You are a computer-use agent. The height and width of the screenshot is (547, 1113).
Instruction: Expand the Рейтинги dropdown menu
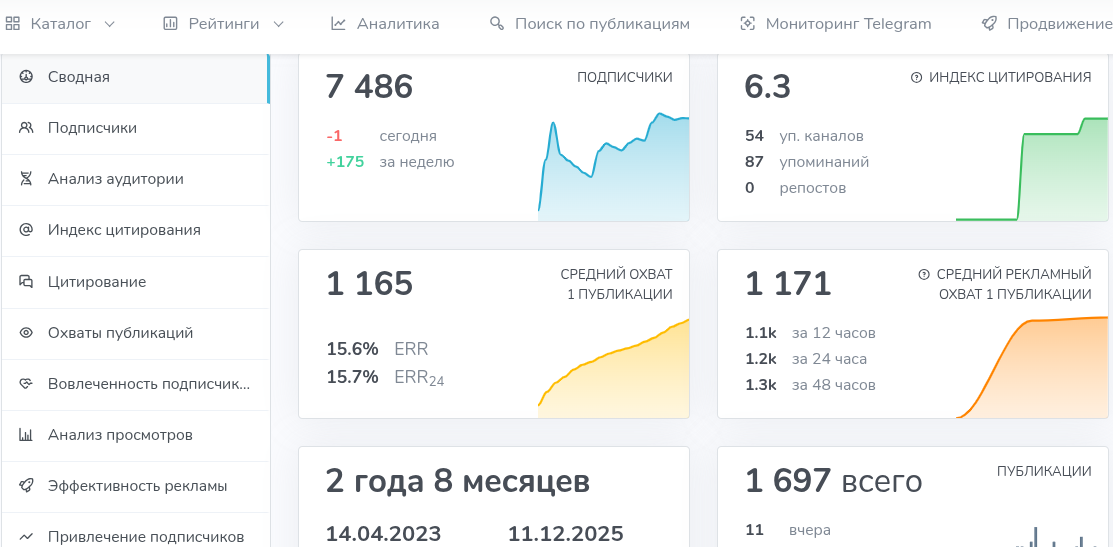click(224, 23)
